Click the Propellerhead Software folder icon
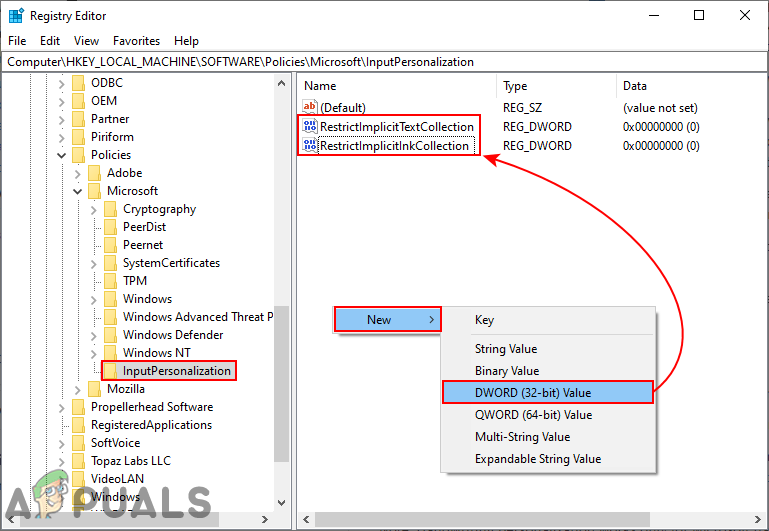This screenshot has height=531, width=769. [x=78, y=407]
